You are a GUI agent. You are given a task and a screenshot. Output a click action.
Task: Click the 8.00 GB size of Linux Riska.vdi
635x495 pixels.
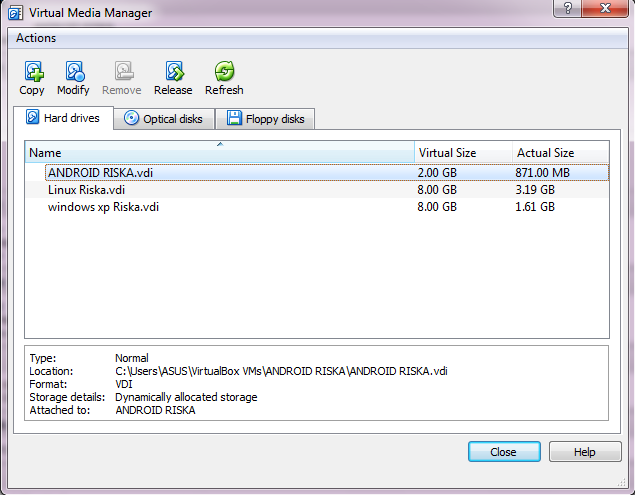pyautogui.click(x=437, y=190)
